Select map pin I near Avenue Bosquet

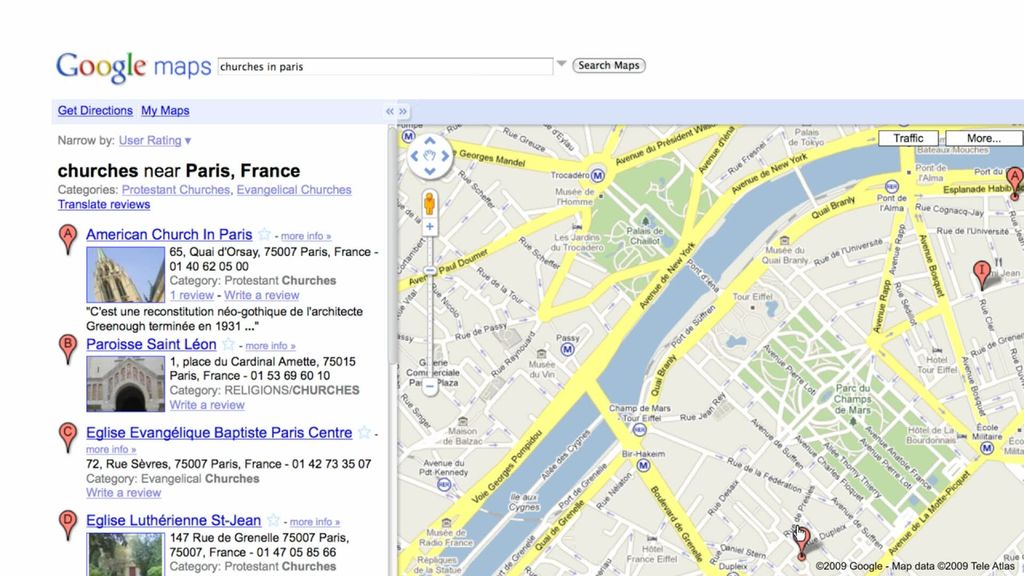point(982,274)
